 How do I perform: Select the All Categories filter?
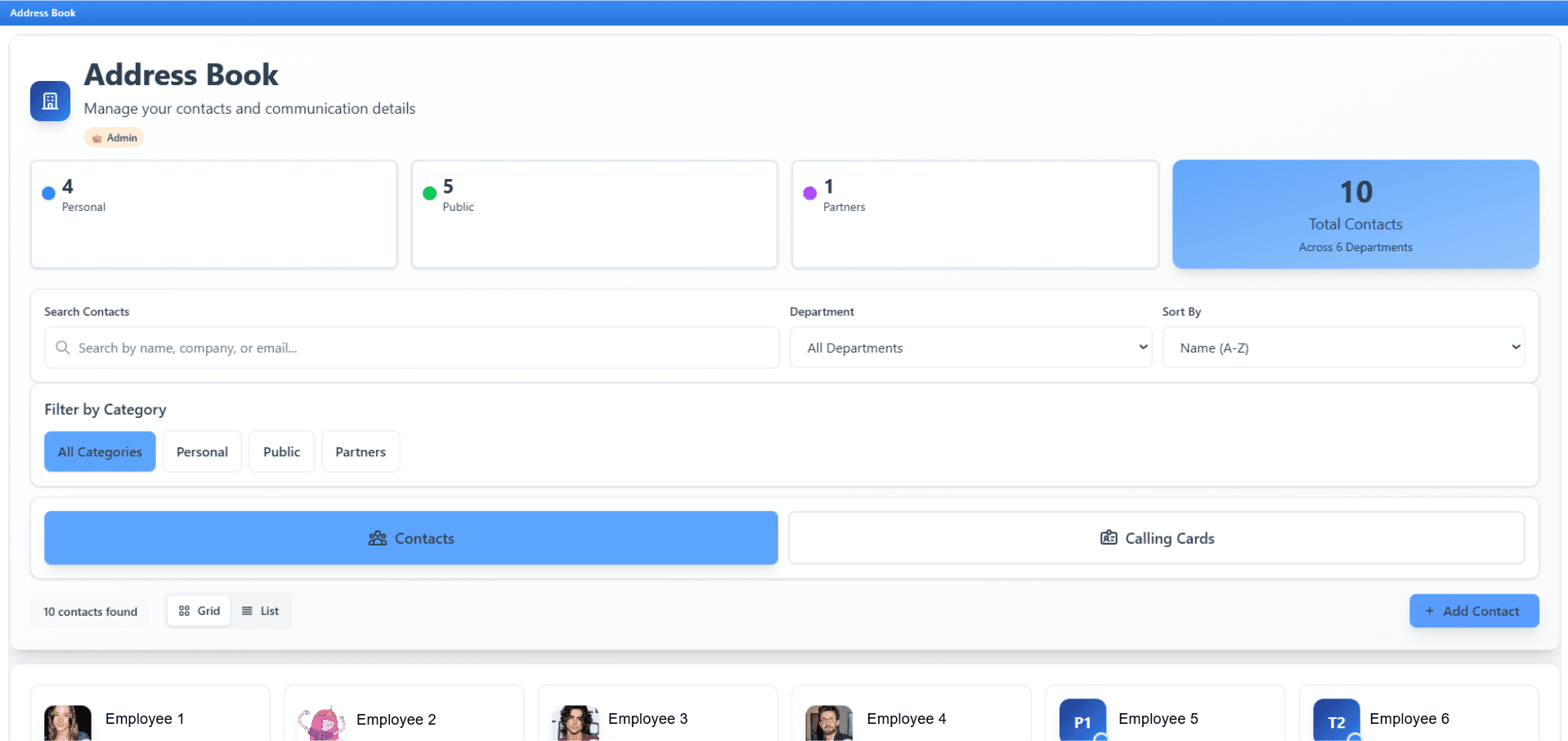pyautogui.click(x=100, y=451)
